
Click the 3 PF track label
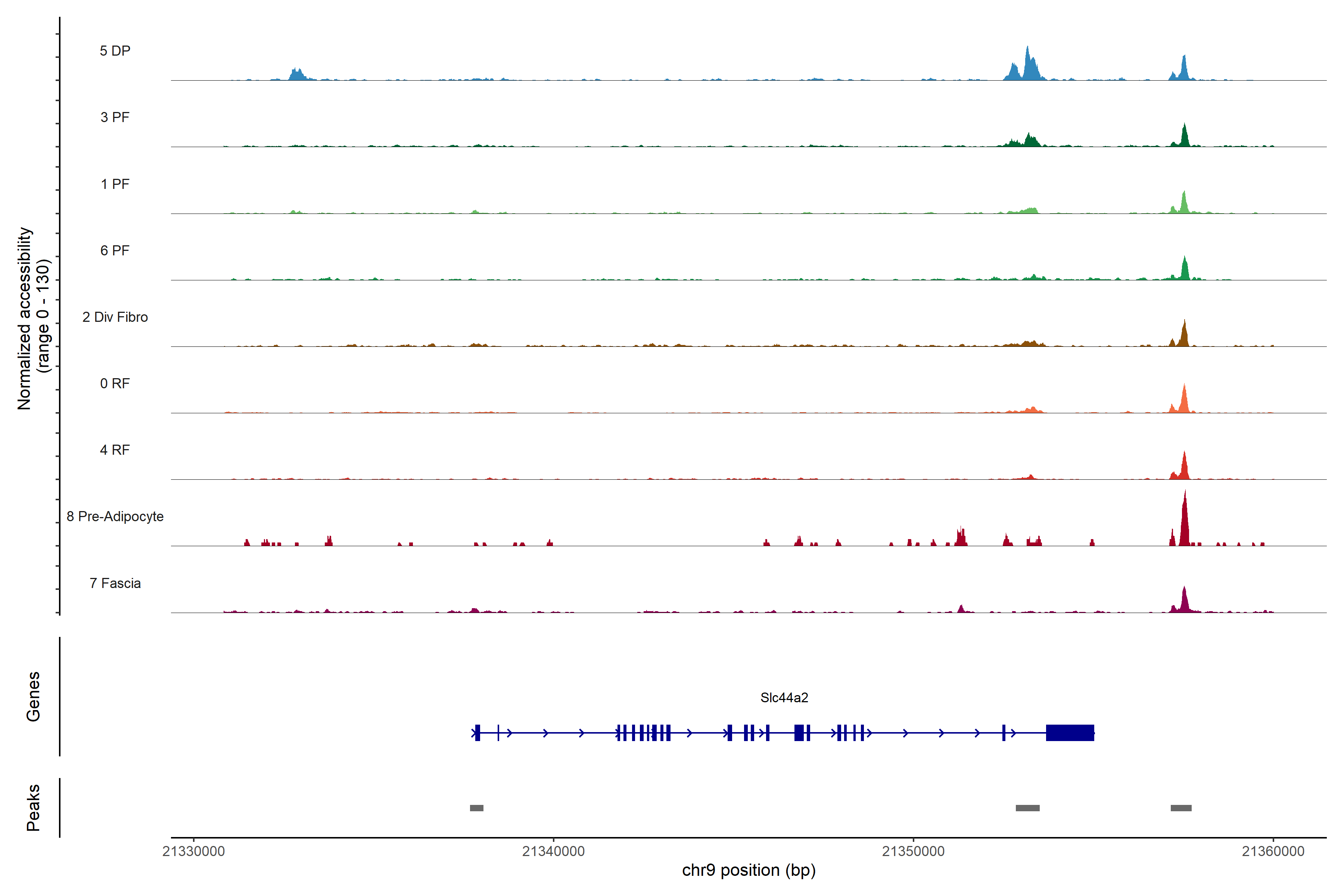[115, 117]
